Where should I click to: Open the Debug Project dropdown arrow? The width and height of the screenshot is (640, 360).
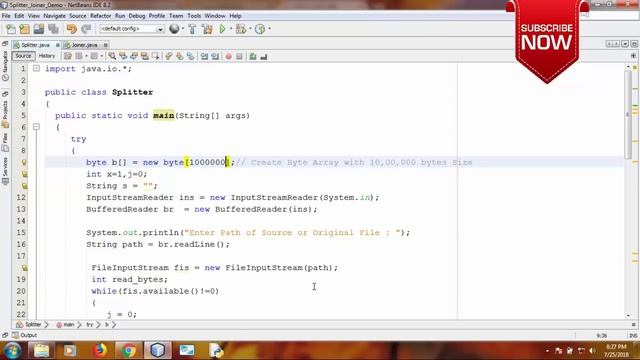coord(250,29)
